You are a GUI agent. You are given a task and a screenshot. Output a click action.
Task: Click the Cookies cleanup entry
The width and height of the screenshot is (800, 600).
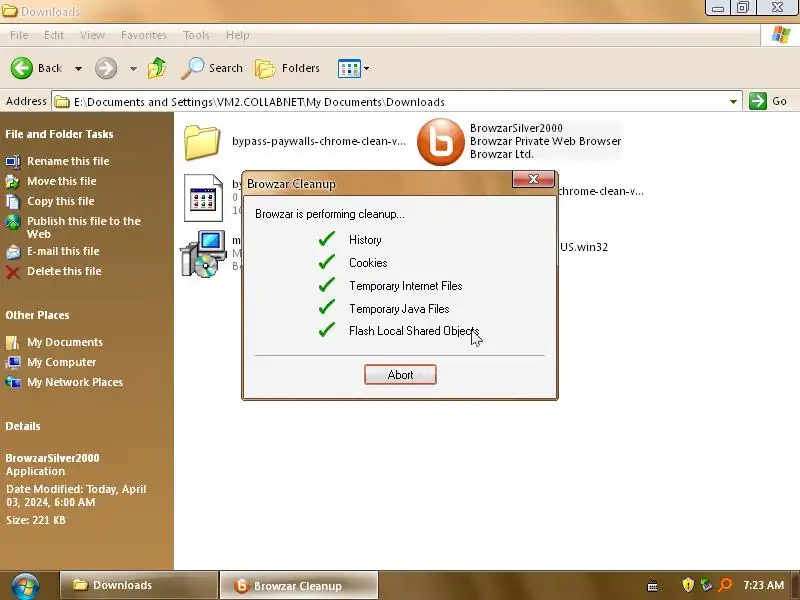[368, 263]
